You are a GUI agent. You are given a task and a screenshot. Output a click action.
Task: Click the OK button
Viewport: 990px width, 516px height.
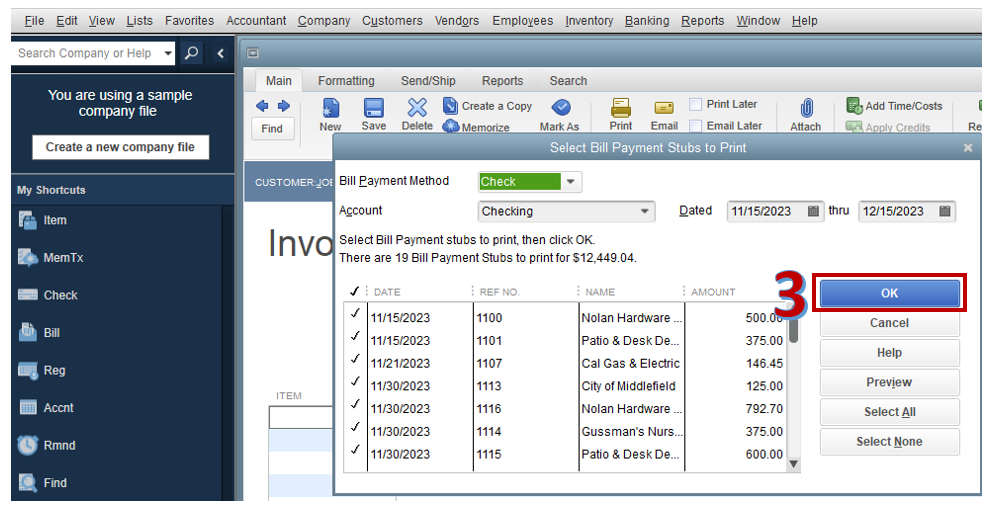889,293
